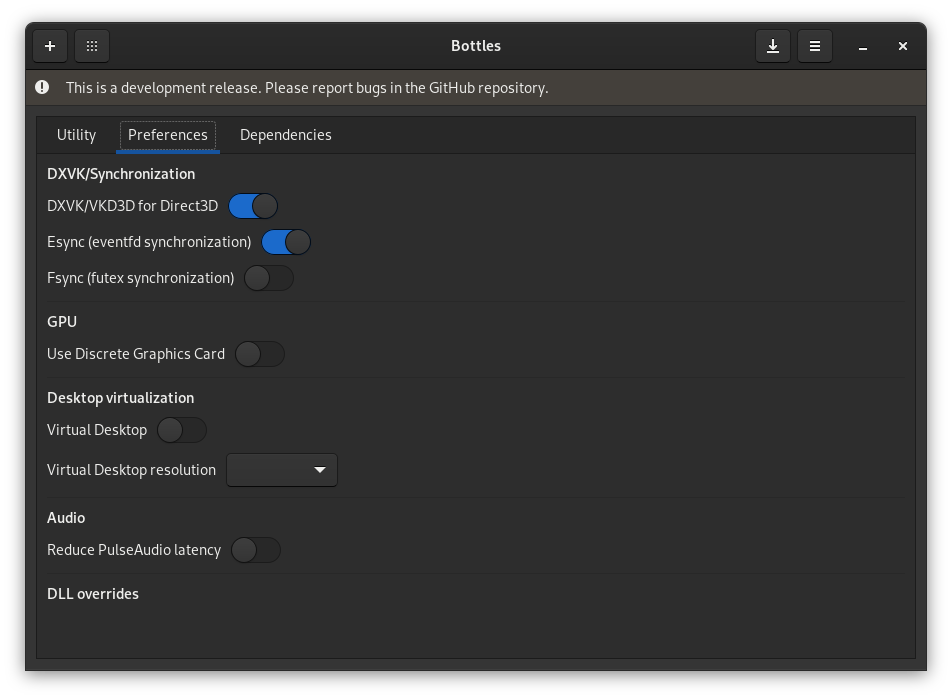The image size is (952, 699).
Task: Minimize the Bottles window
Action: click(x=863, y=46)
